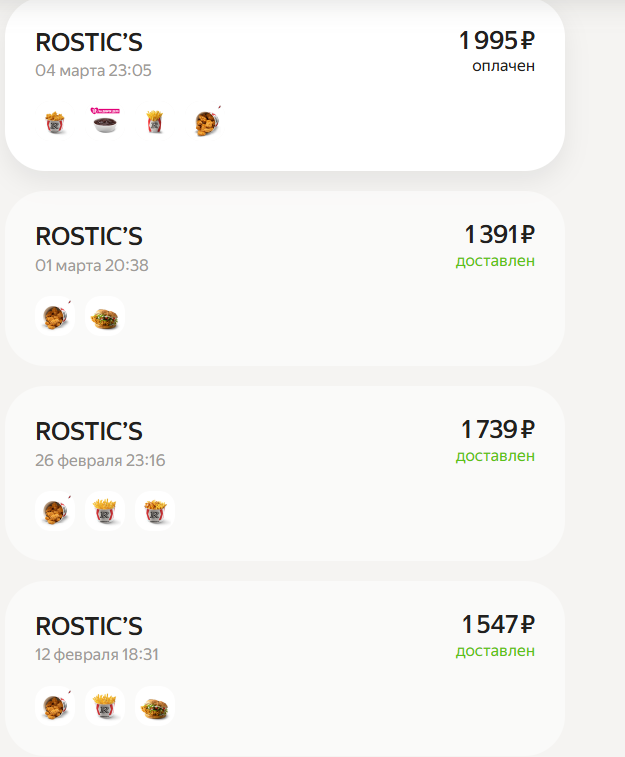
Task: Click the 1 995 ₽ order total
Action: (497, 41)
